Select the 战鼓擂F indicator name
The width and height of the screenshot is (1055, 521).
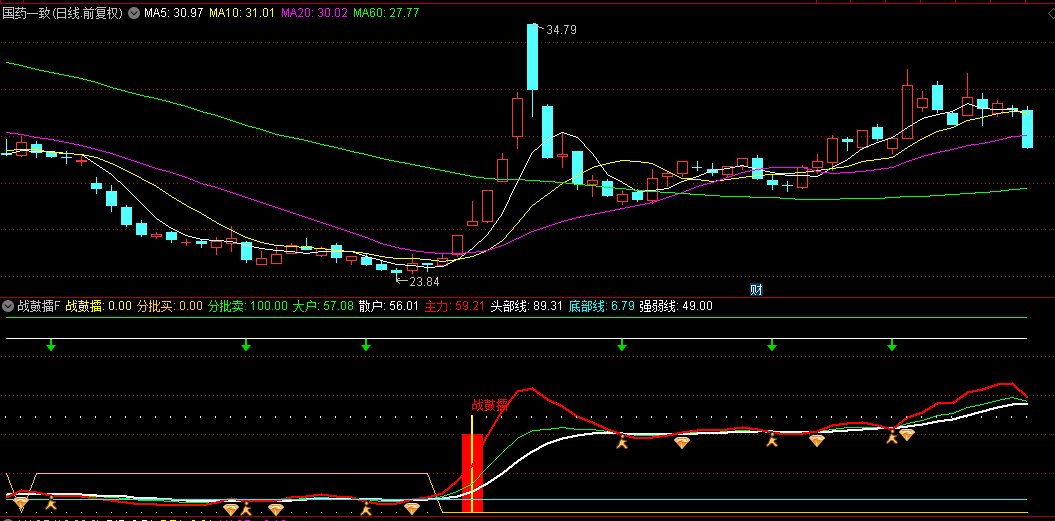[38, 306]
